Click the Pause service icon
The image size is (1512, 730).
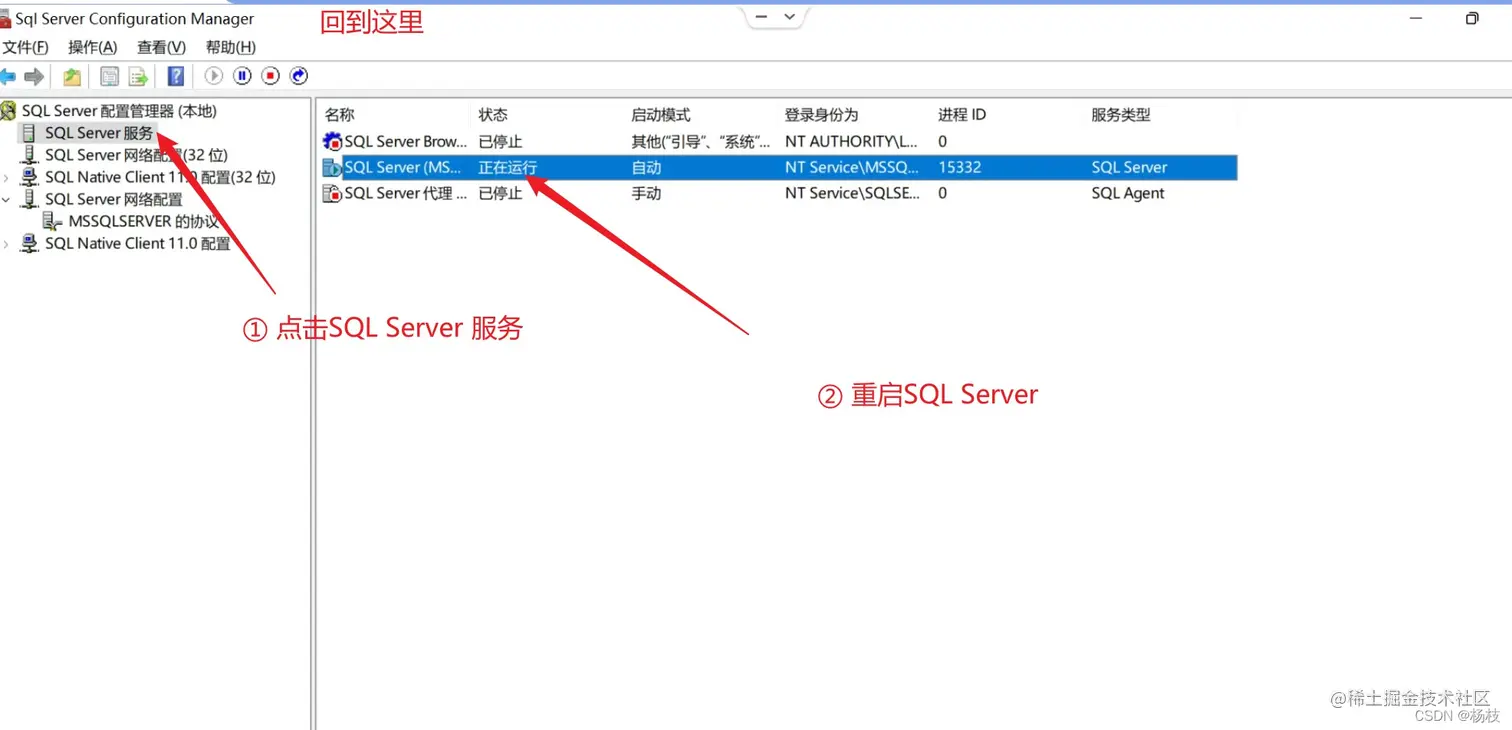(241, 76)
